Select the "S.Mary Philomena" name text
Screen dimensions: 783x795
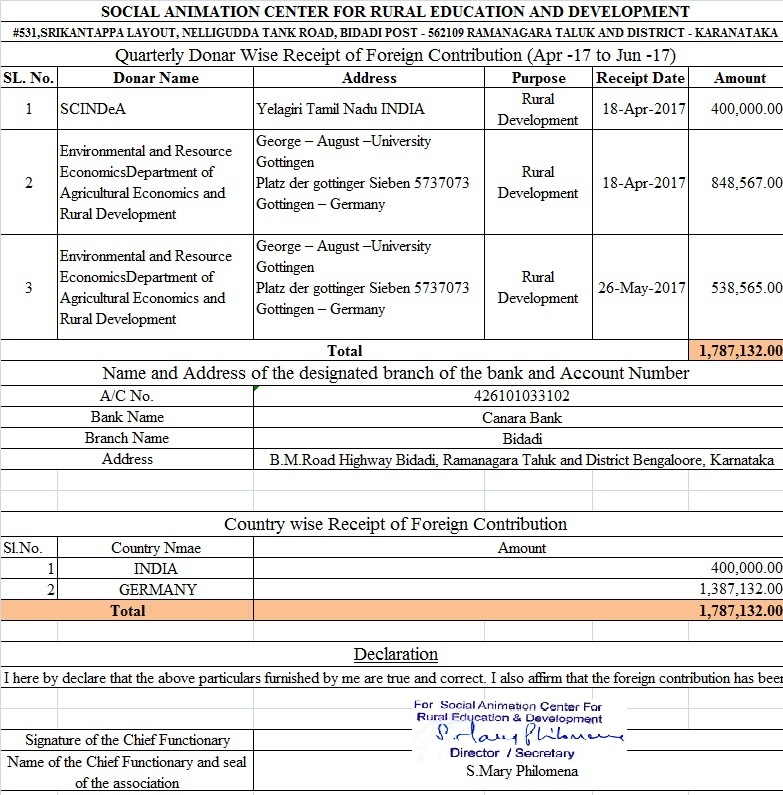pyautogui.click(x=521, y=771)
